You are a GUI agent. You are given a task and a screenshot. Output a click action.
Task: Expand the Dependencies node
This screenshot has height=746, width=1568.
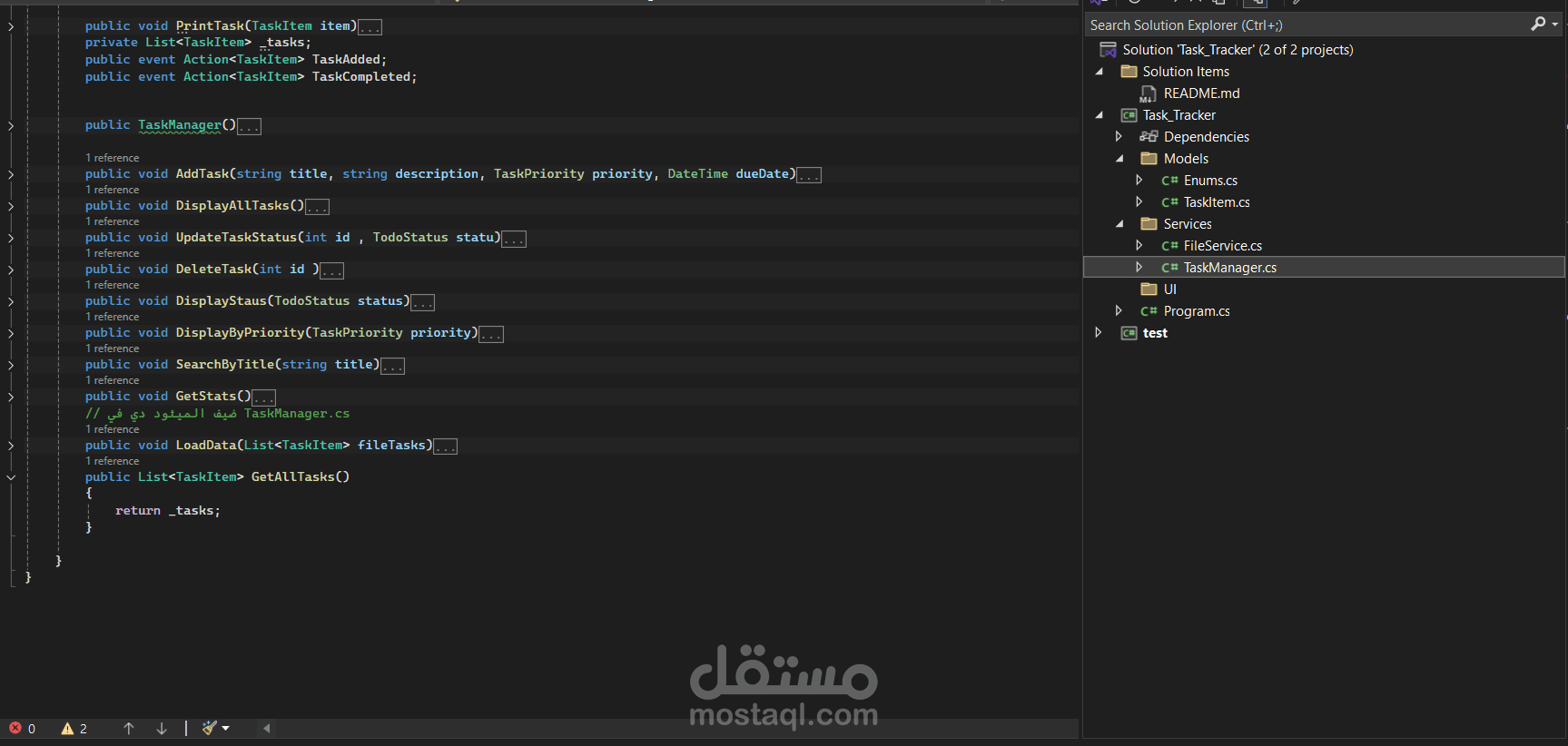pos(1119,136)
